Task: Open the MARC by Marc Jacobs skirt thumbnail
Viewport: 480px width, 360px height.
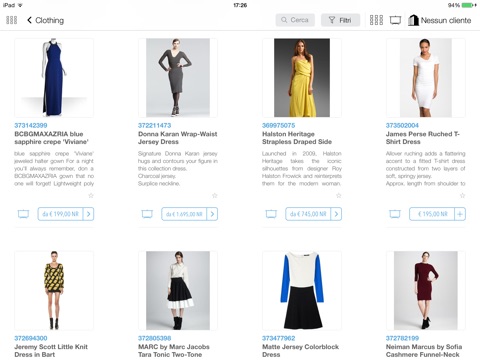Action: (178, 291)
